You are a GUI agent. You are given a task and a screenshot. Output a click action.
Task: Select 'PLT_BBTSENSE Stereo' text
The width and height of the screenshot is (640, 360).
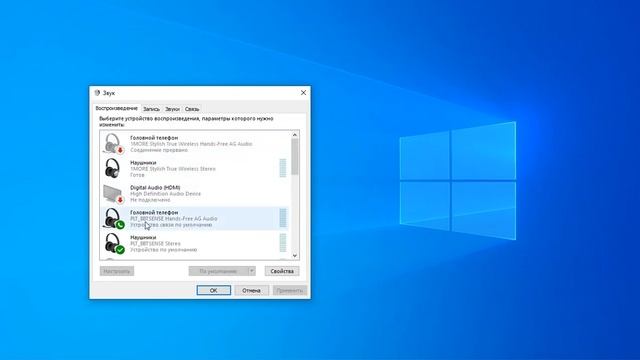(156, 244)
